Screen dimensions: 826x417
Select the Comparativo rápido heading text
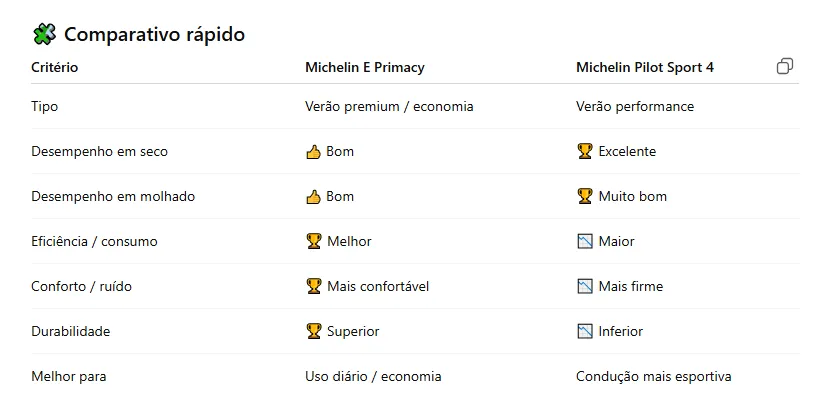tap(154, 35)
